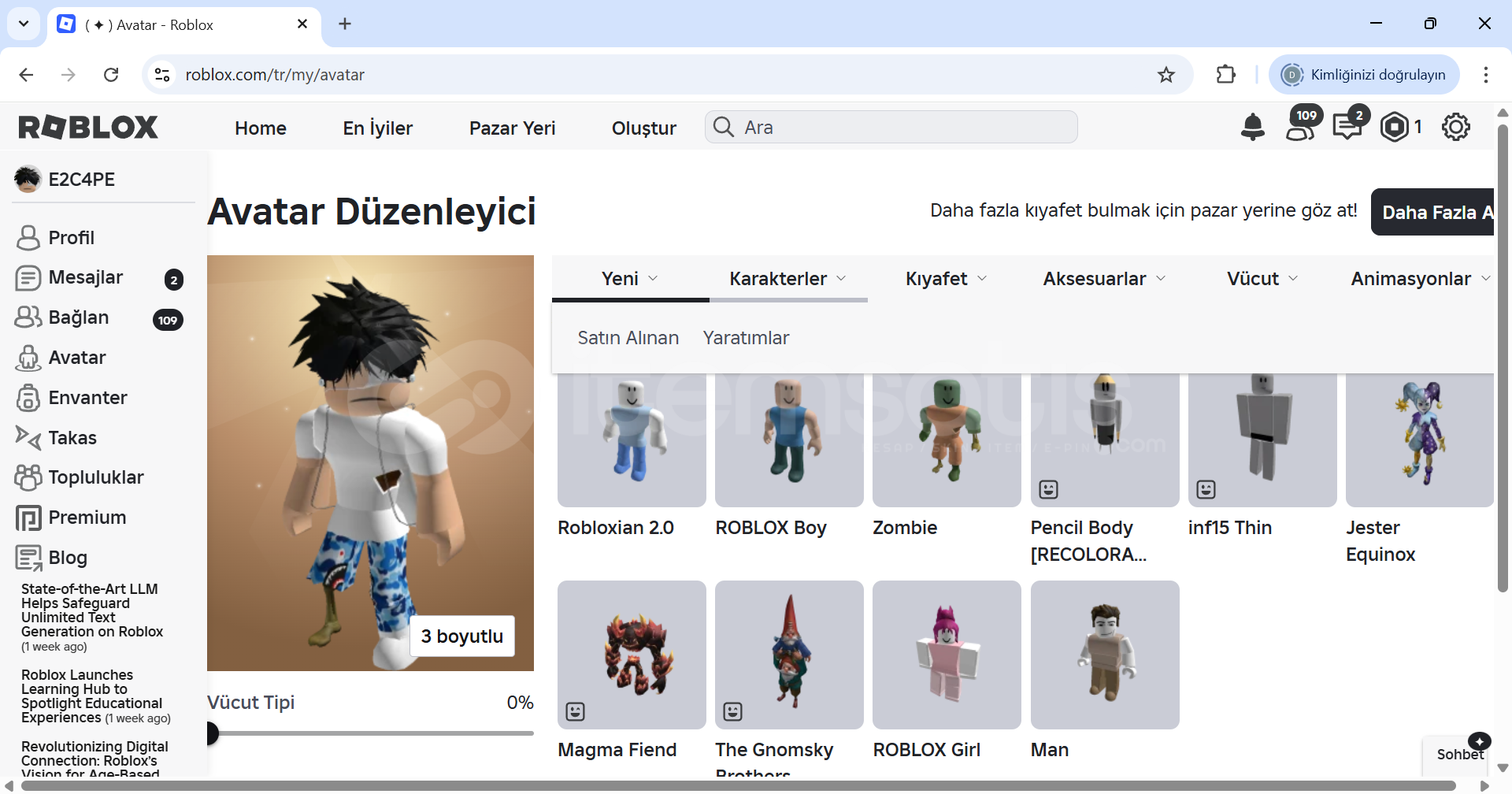Click Kimliğinizi doğrulayın profile button
1512x794 pixels.
pos(1364,75)
